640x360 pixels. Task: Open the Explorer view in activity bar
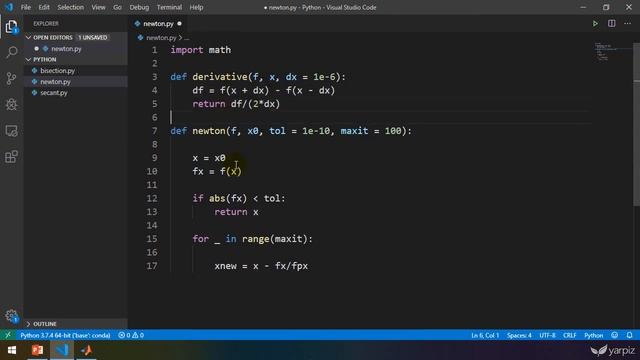(11, 27)
